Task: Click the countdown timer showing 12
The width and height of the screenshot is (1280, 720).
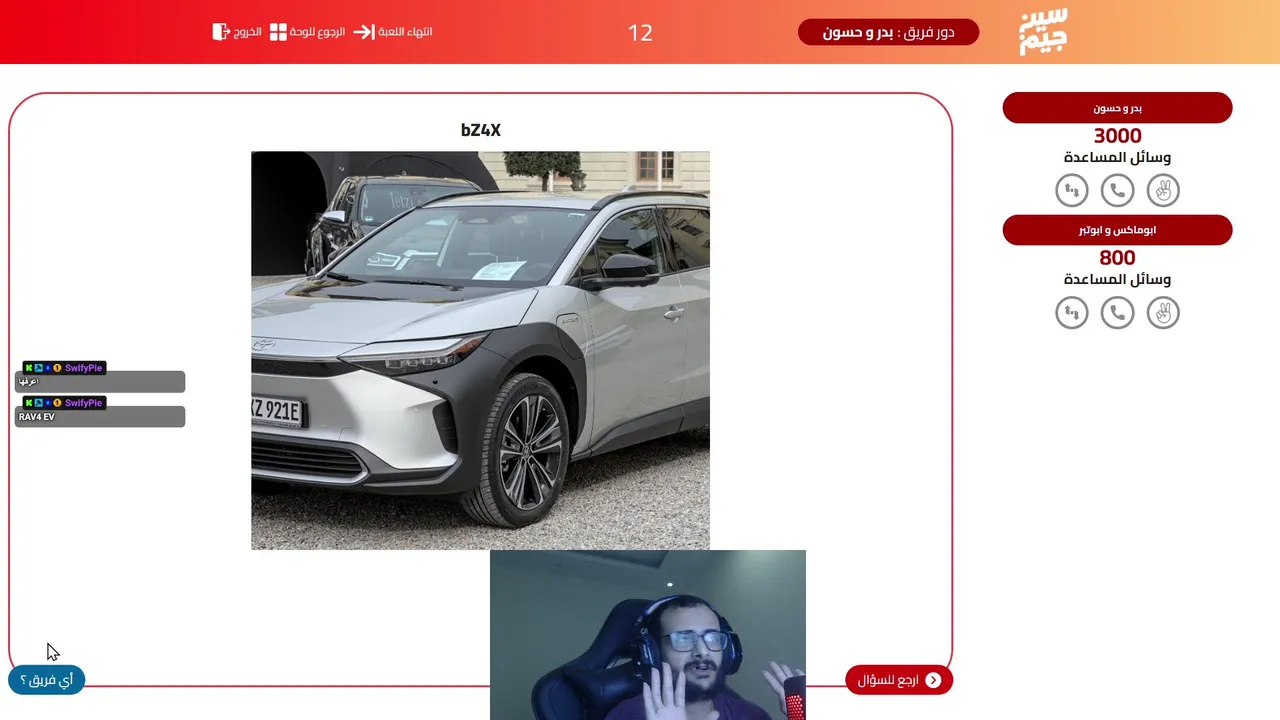Action: [640, 33]
